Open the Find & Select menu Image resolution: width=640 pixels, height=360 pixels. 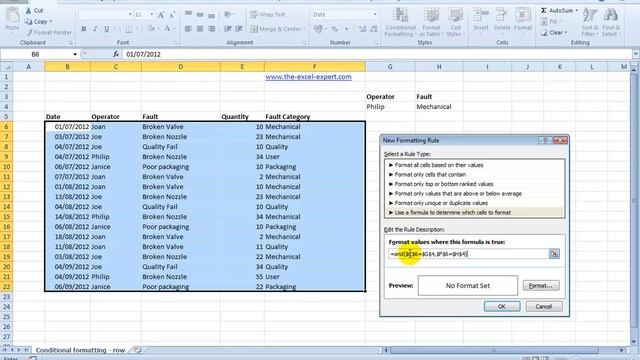[611, 22]
